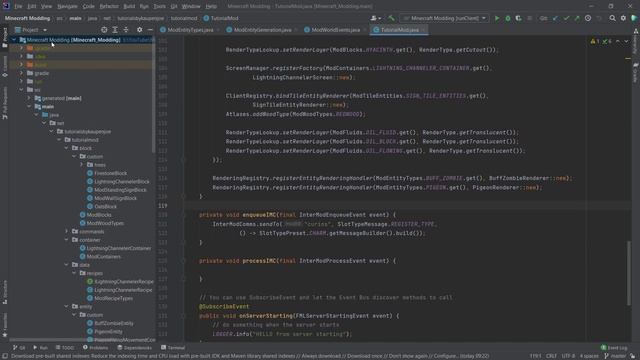Click the Git rollback undo arrow
Screen dimensions: 640x360
click(x=599, y=18)
